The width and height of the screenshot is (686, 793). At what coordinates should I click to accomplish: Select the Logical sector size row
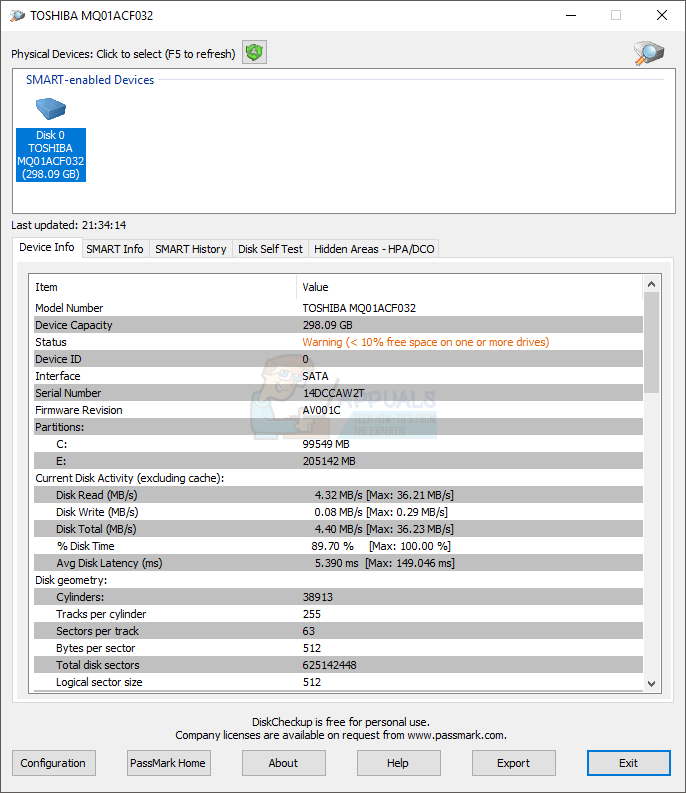[x=338, y=682]
